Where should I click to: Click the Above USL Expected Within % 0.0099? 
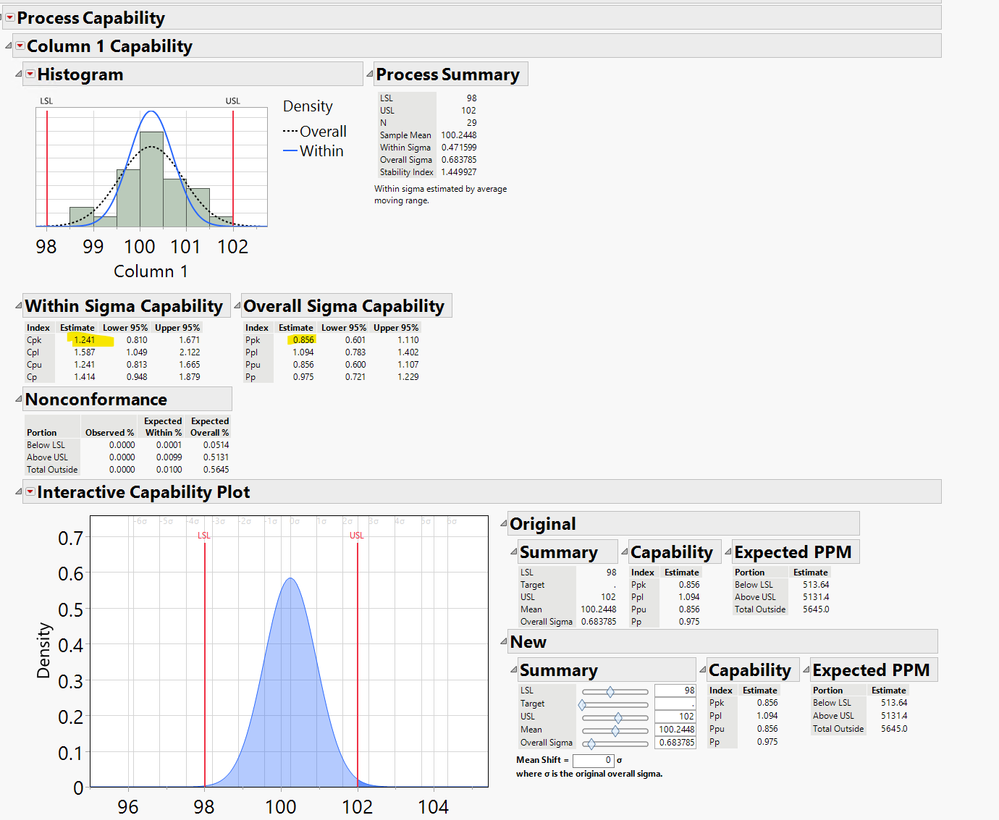[169, 457]
